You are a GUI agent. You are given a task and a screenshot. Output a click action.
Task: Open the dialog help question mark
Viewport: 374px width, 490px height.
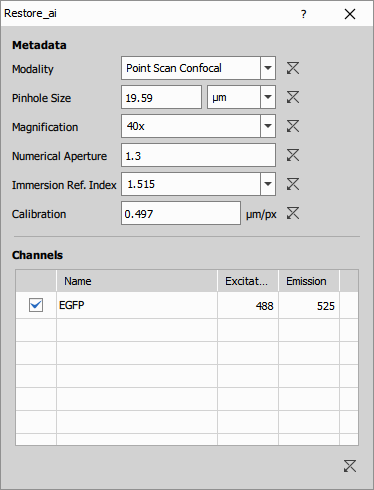point(303,14)
